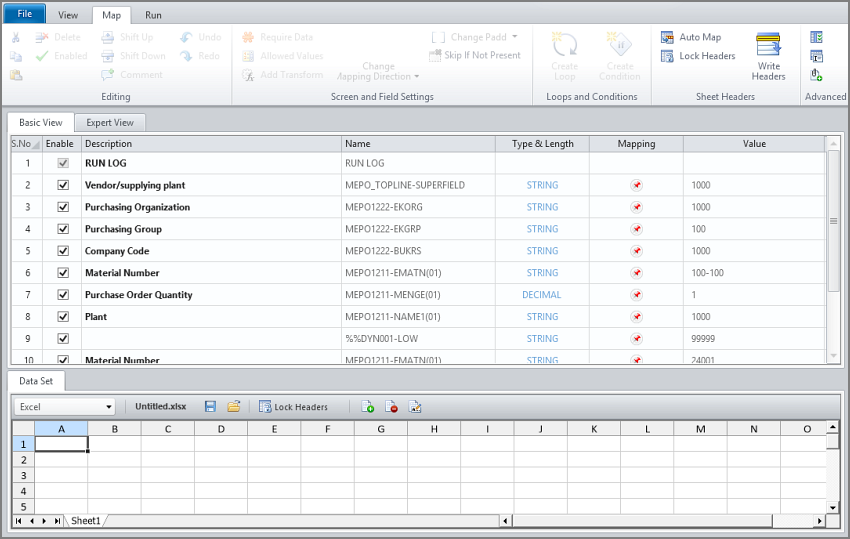Toggle Enable checkbox for Material Number row 6
The width and height of the screenshot is (850, 539).
[63, 273]
